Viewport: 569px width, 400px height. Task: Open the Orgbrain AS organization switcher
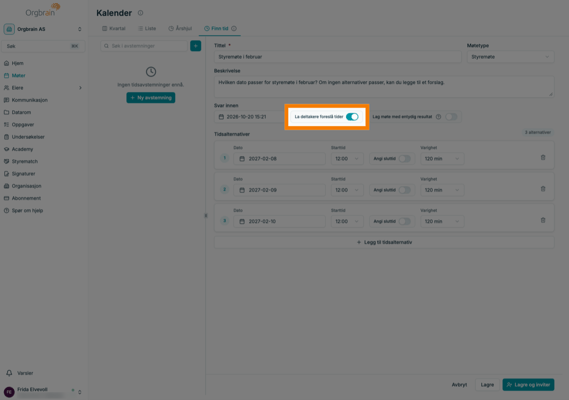click(x=43, y=29)
